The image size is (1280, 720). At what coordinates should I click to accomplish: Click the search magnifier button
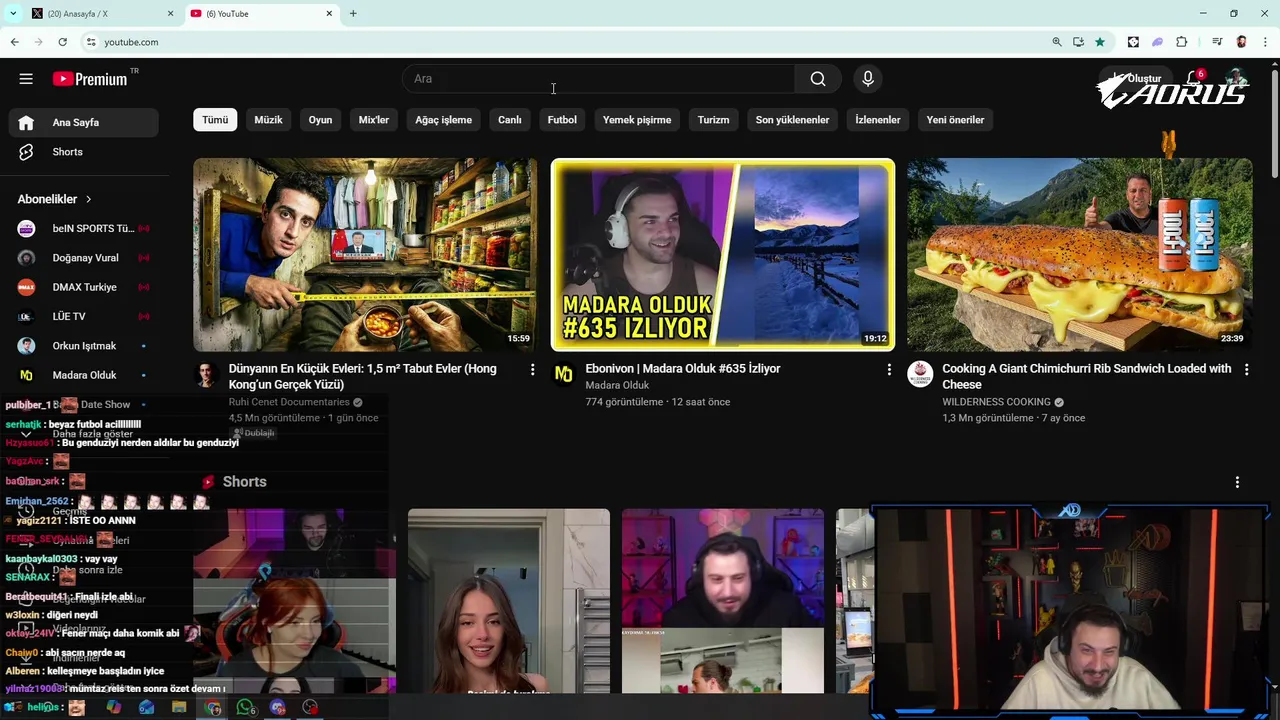818,79
